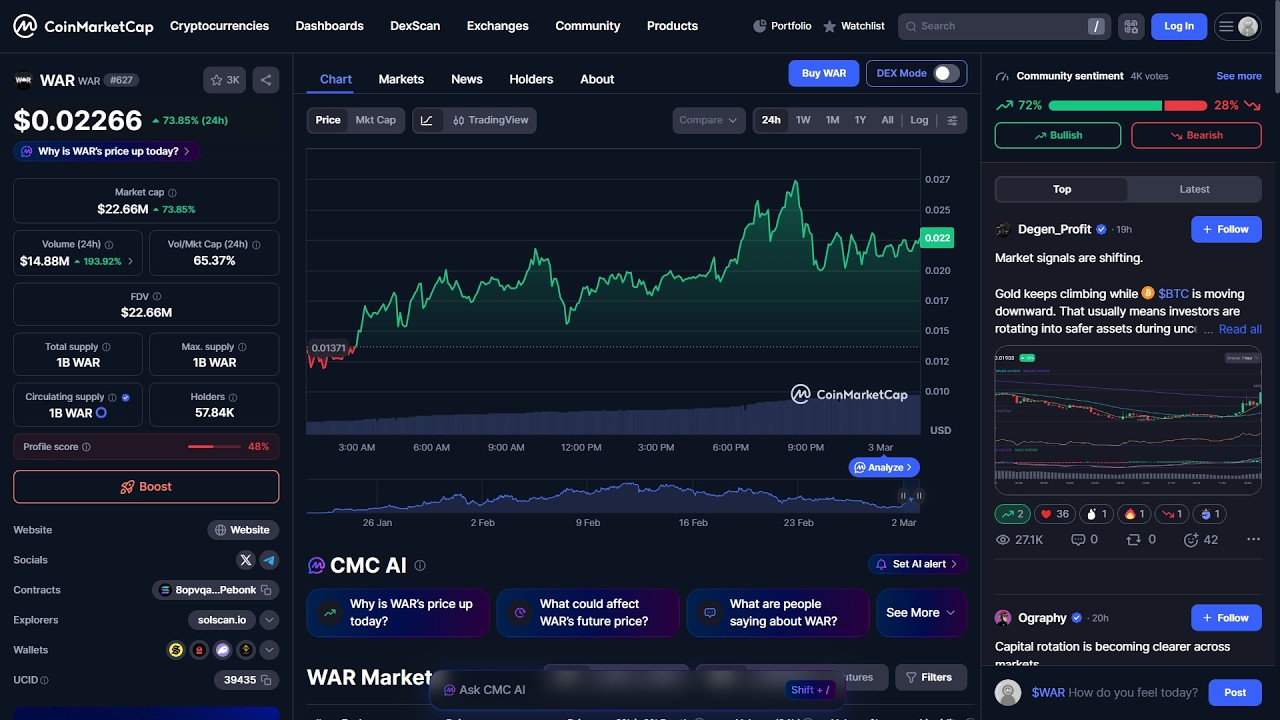
Task: Open the TradingView chart mode
Action: (x=490, y=120)
